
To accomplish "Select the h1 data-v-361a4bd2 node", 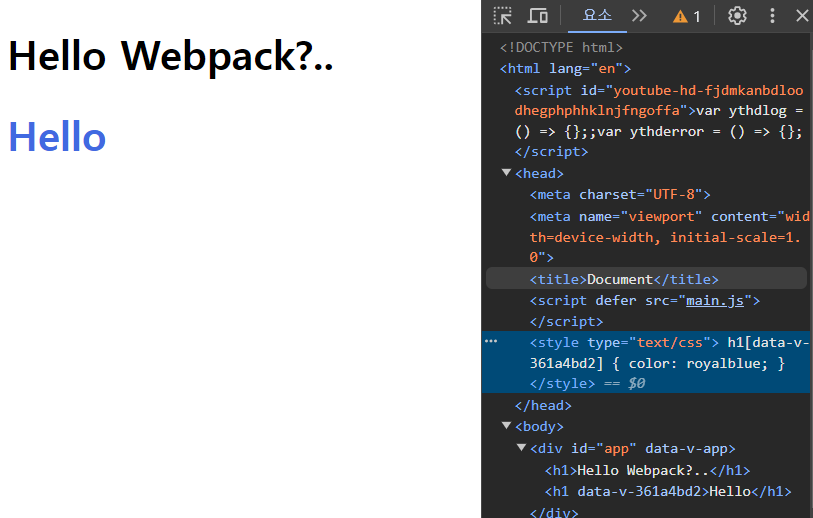I will pos(668,491).
